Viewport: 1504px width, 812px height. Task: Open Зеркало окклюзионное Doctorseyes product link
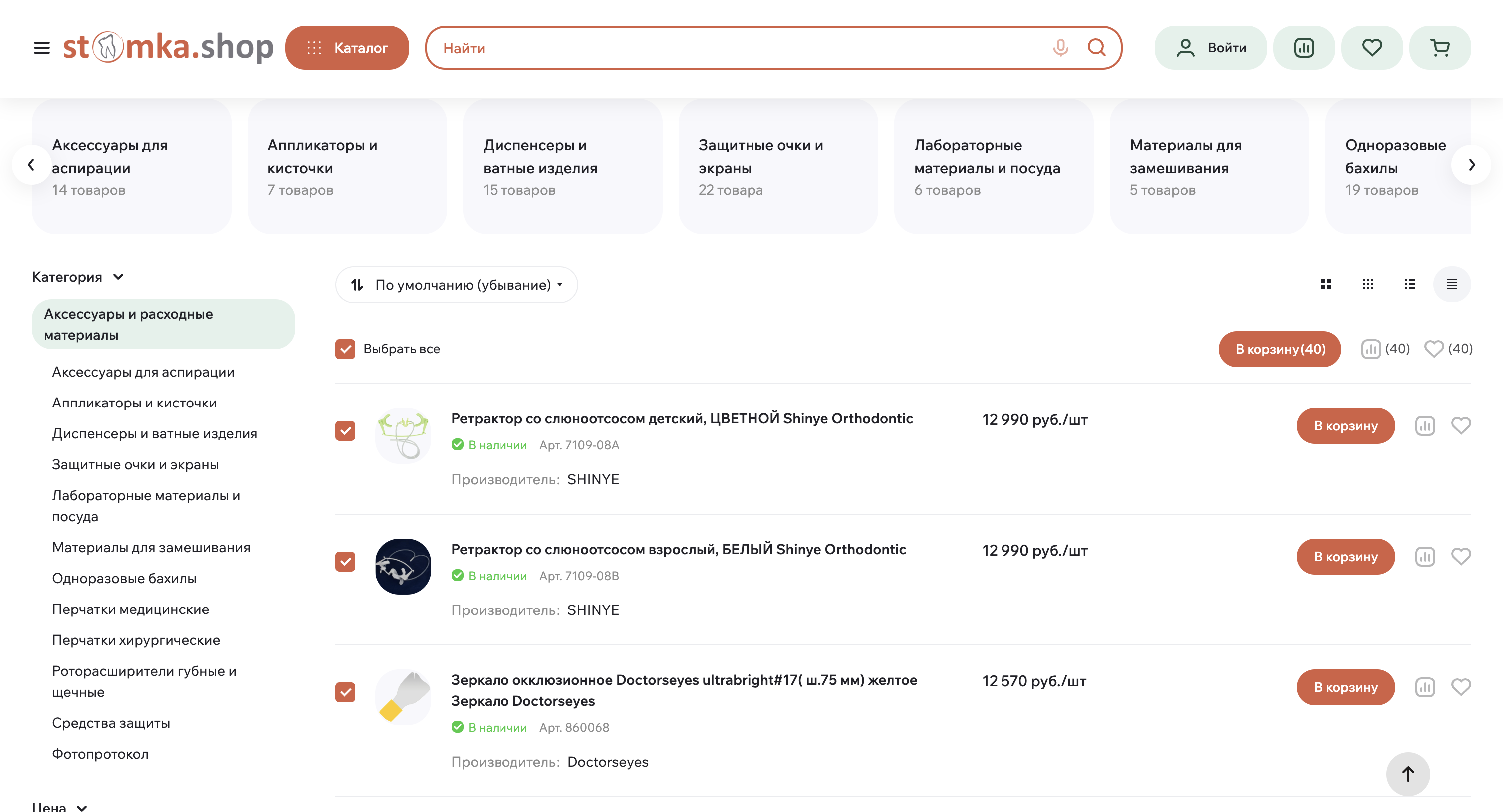tap(684, 691)
